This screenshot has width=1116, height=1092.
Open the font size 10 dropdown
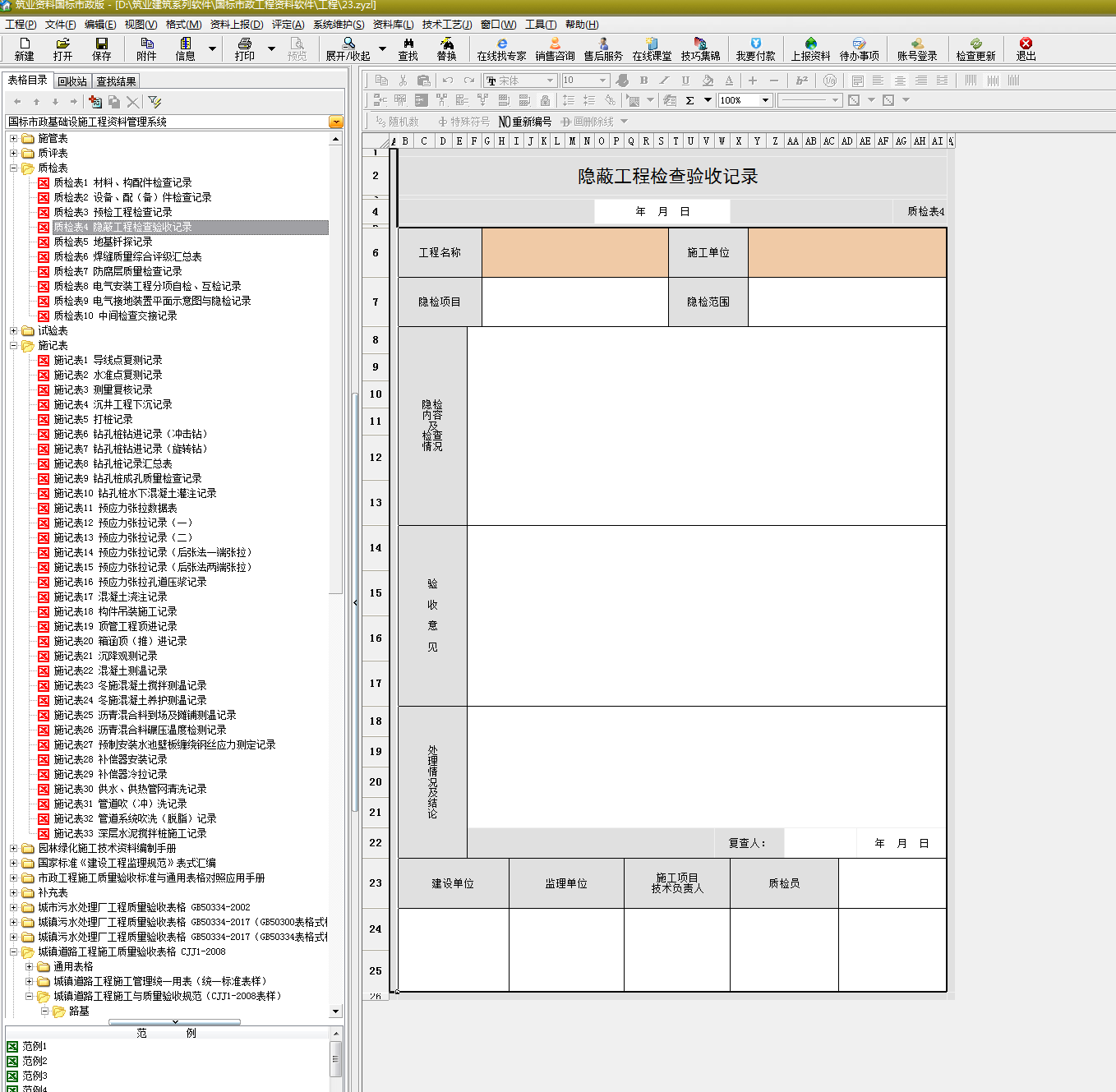602,81
